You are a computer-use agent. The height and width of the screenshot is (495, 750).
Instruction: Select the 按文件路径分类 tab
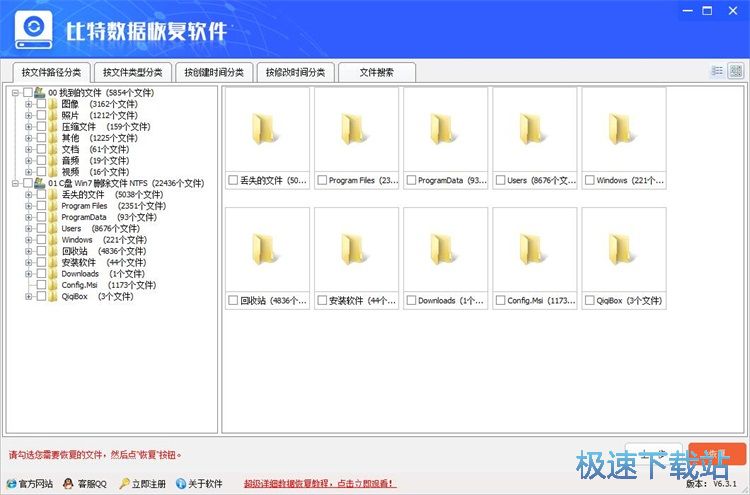coord(51,73)
